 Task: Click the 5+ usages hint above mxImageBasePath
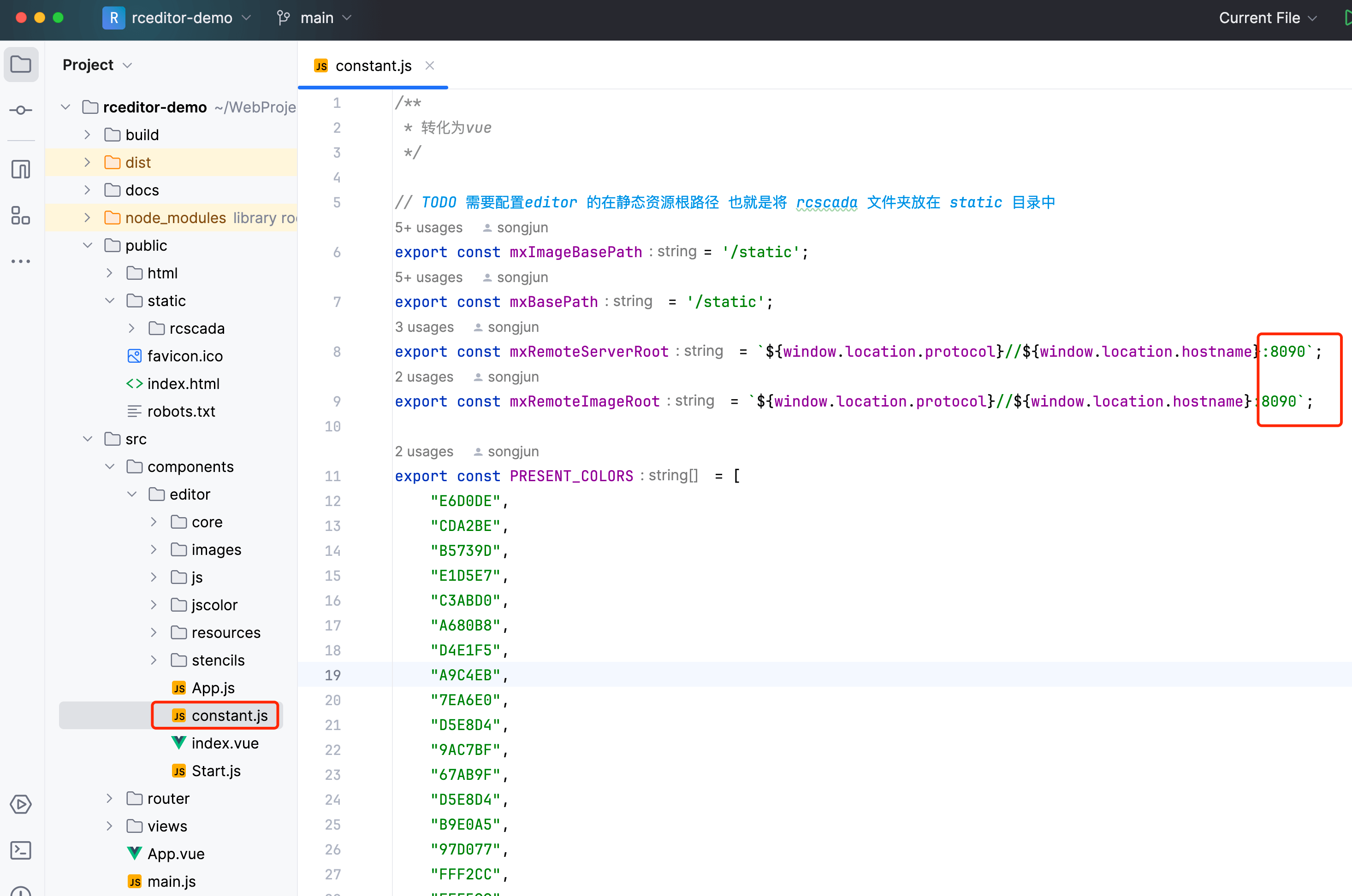click(428, 227)
